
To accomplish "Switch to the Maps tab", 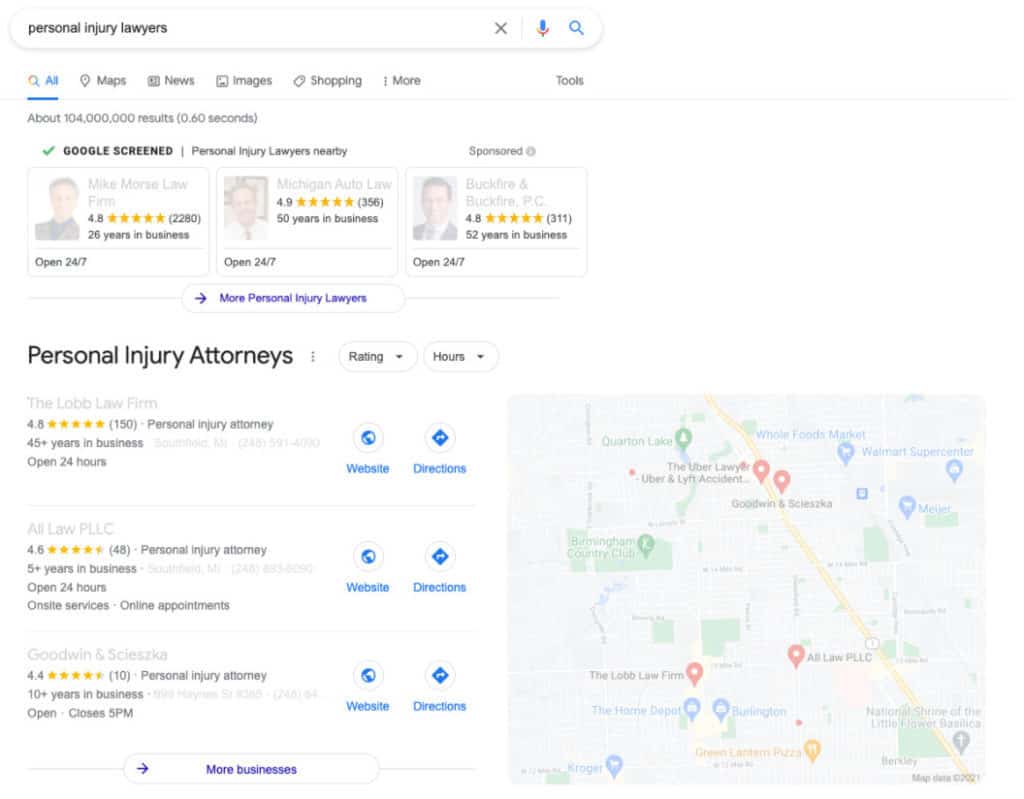I will tap(103, 81).
